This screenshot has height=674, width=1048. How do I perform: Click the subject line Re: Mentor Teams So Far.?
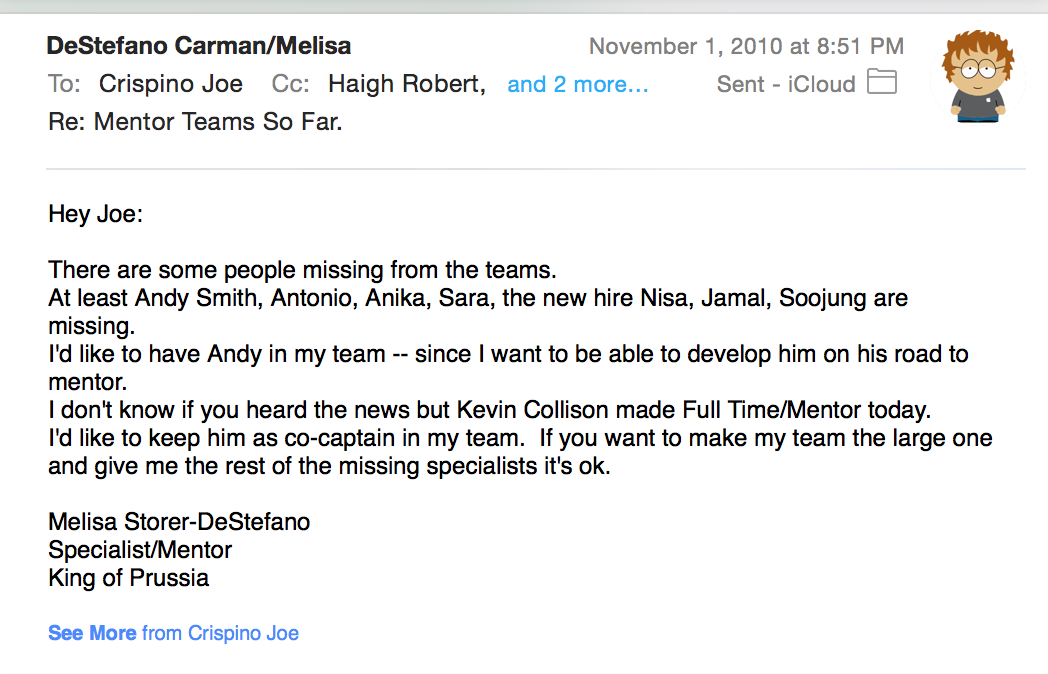pyautogui.click(x=195, y=122)
